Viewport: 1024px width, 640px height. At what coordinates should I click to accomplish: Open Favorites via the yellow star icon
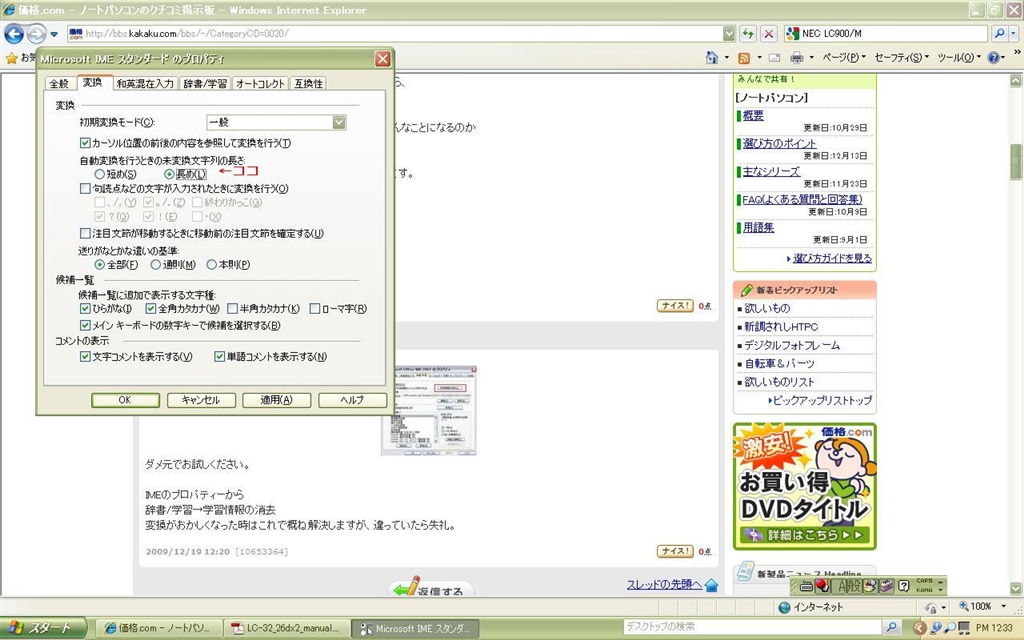[x=11, y=58]
